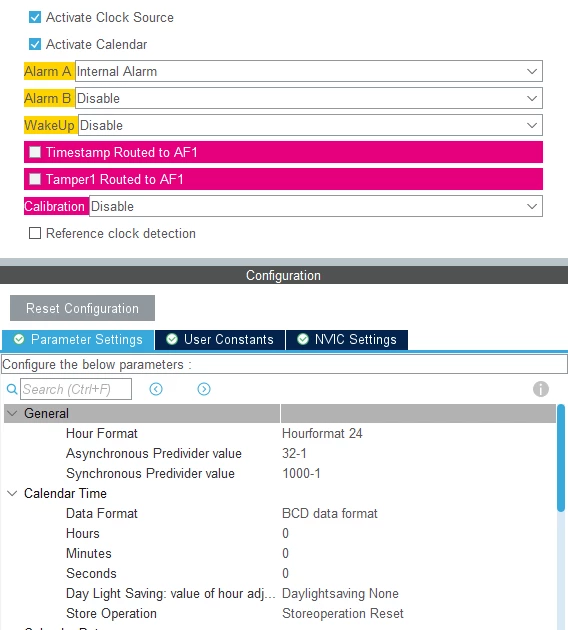Open the WakeUp dropdown

(x=310, y=125)
